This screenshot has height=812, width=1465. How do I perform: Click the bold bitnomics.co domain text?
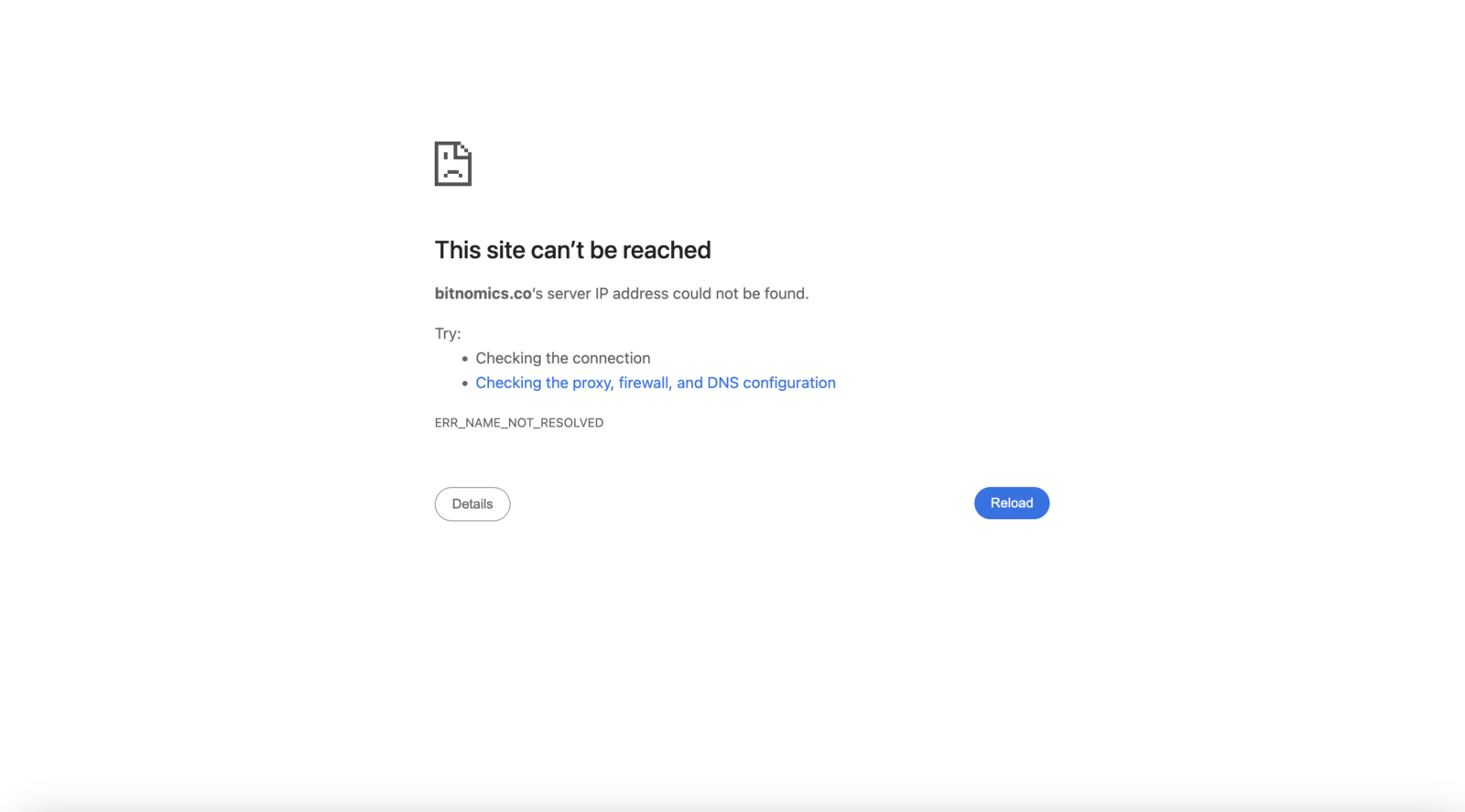[483, 294]
